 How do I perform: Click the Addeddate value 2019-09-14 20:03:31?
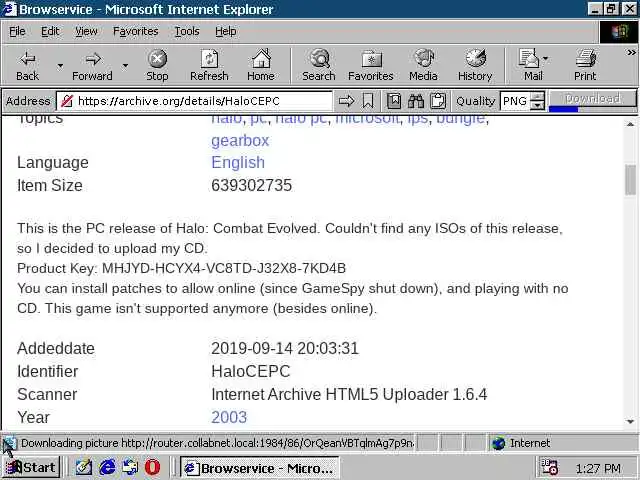coord(285,348)
